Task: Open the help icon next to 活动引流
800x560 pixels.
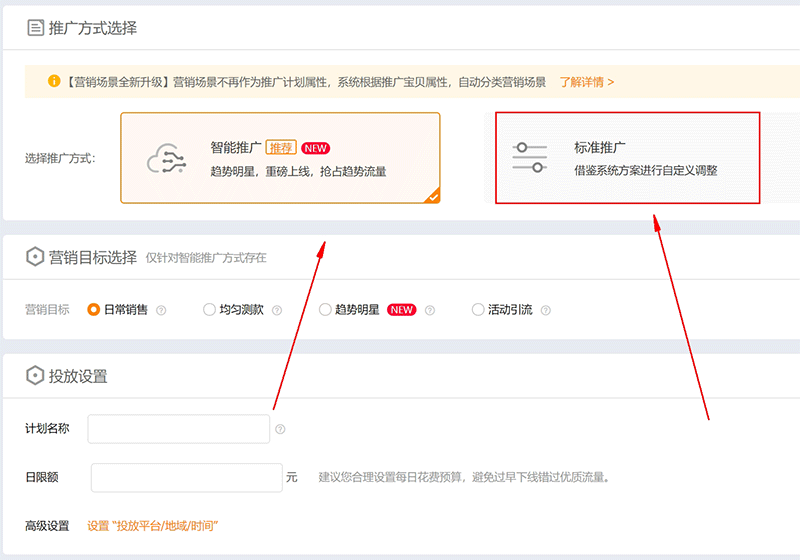Action: [546, 310]
